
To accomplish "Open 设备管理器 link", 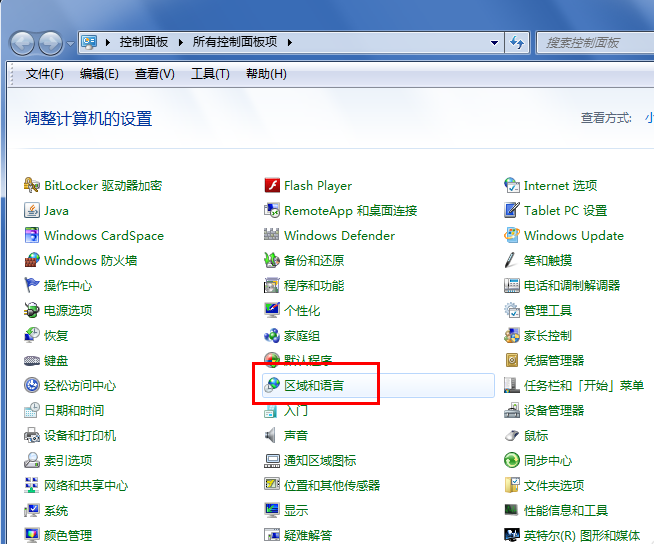I will coord(554,411).
